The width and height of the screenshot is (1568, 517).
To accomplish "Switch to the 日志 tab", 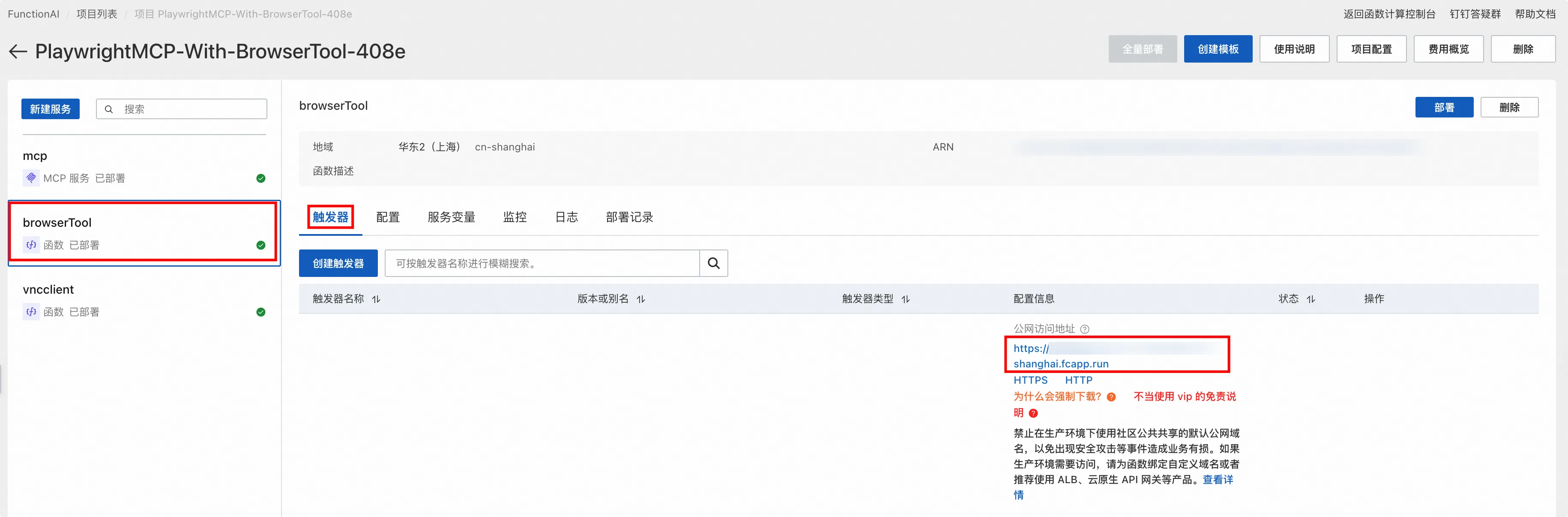I will click(566, 217).
